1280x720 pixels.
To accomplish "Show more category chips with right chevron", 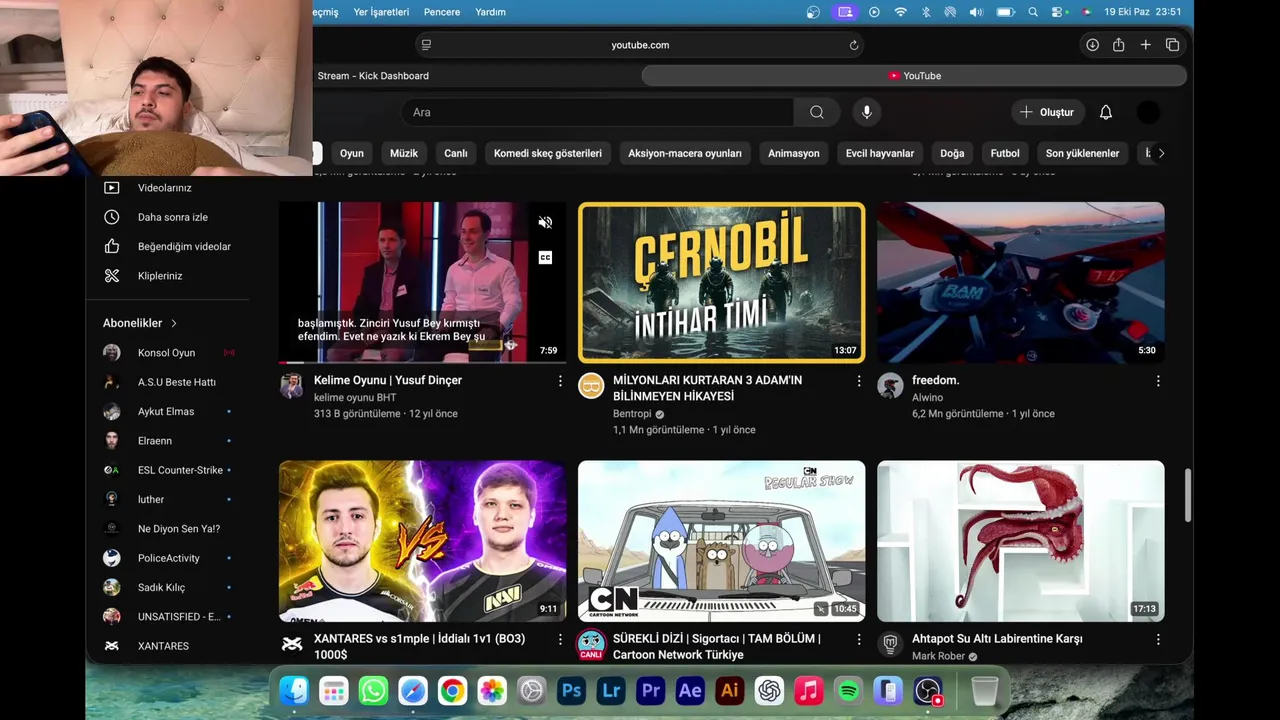I will tap(1161, 153).
